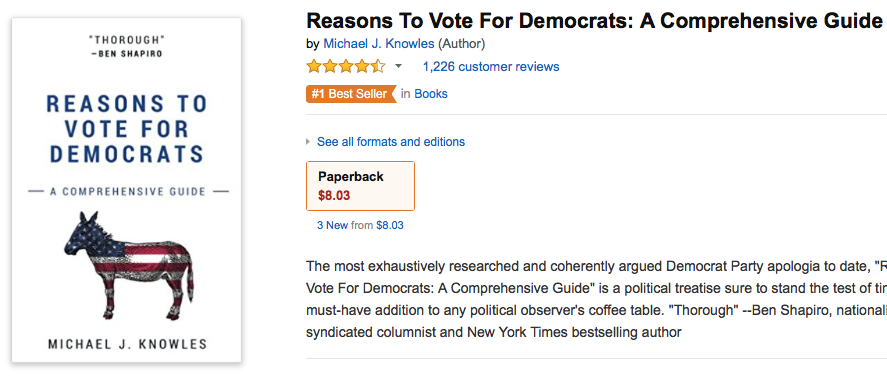This screenshot has width=887, height=376.
Task: Open See all formats and editions
Action: 391,141
